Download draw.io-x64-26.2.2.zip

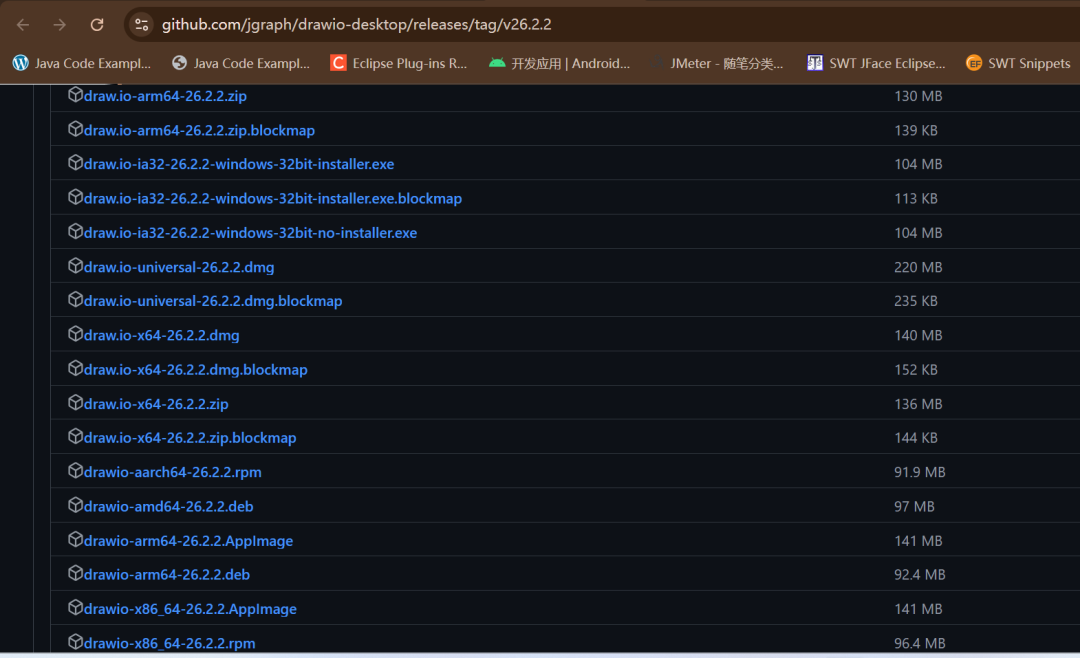tap(156, 404)
